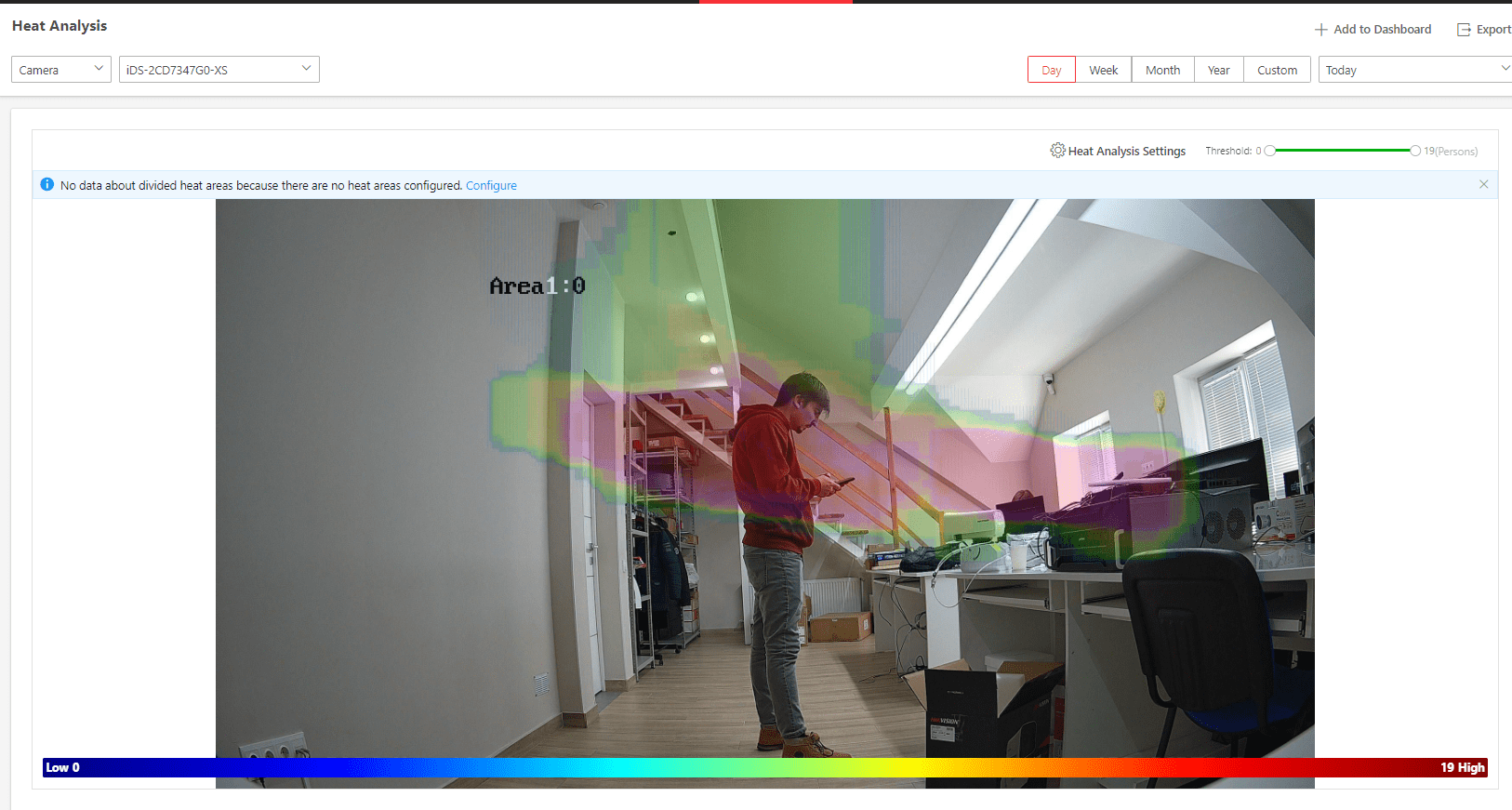Click the left threshold slider handle

1270,151
